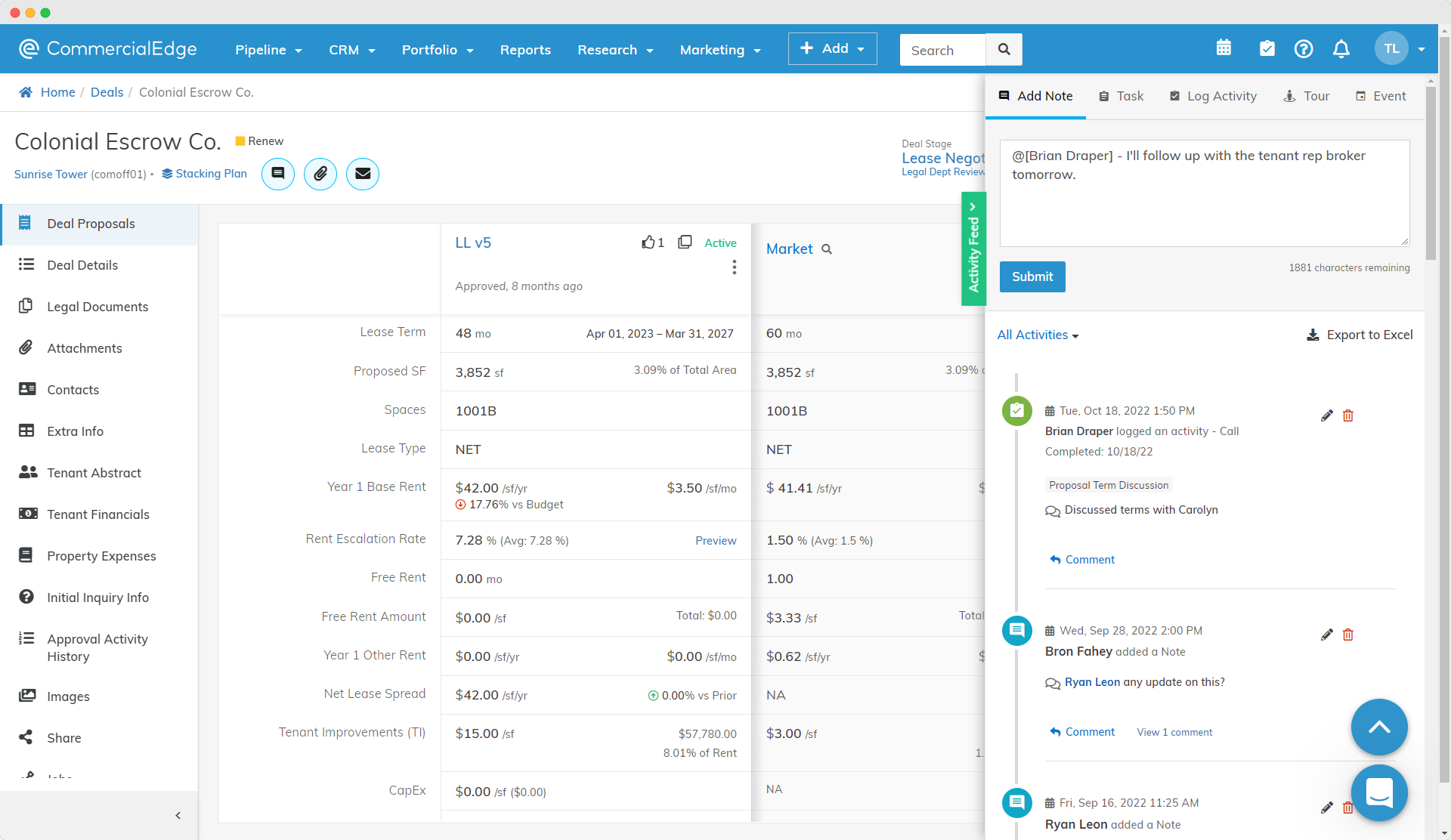Screen dimensions: 1451x840
Task: Open Share in sidebar
Action: pos(99,738)
